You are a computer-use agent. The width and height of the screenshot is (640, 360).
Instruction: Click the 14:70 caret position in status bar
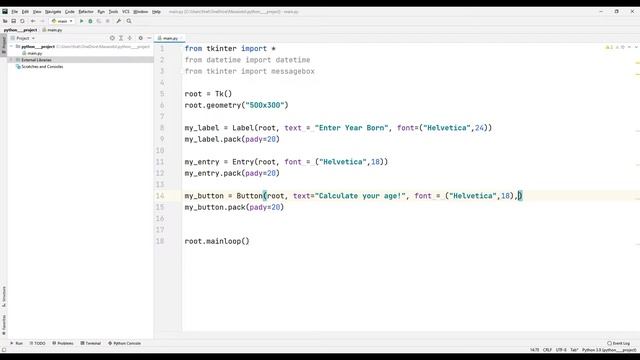(534, 350)
